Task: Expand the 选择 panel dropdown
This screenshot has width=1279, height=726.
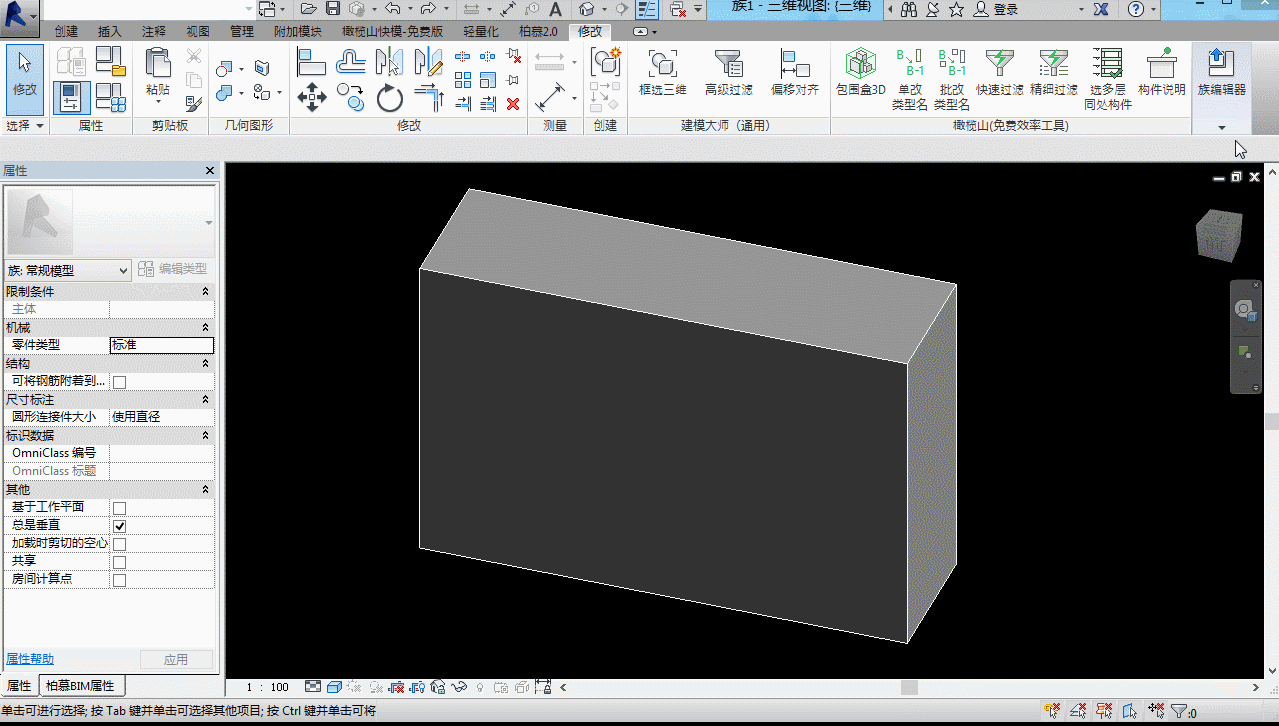Action: (x=25, y=126)
